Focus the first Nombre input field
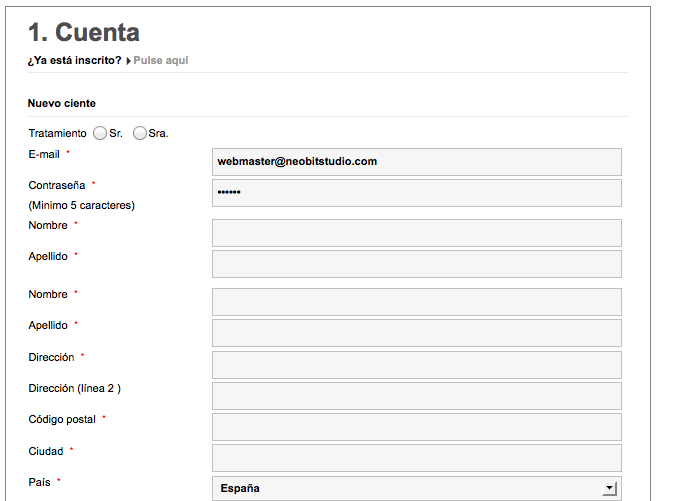 click(416, 233)
